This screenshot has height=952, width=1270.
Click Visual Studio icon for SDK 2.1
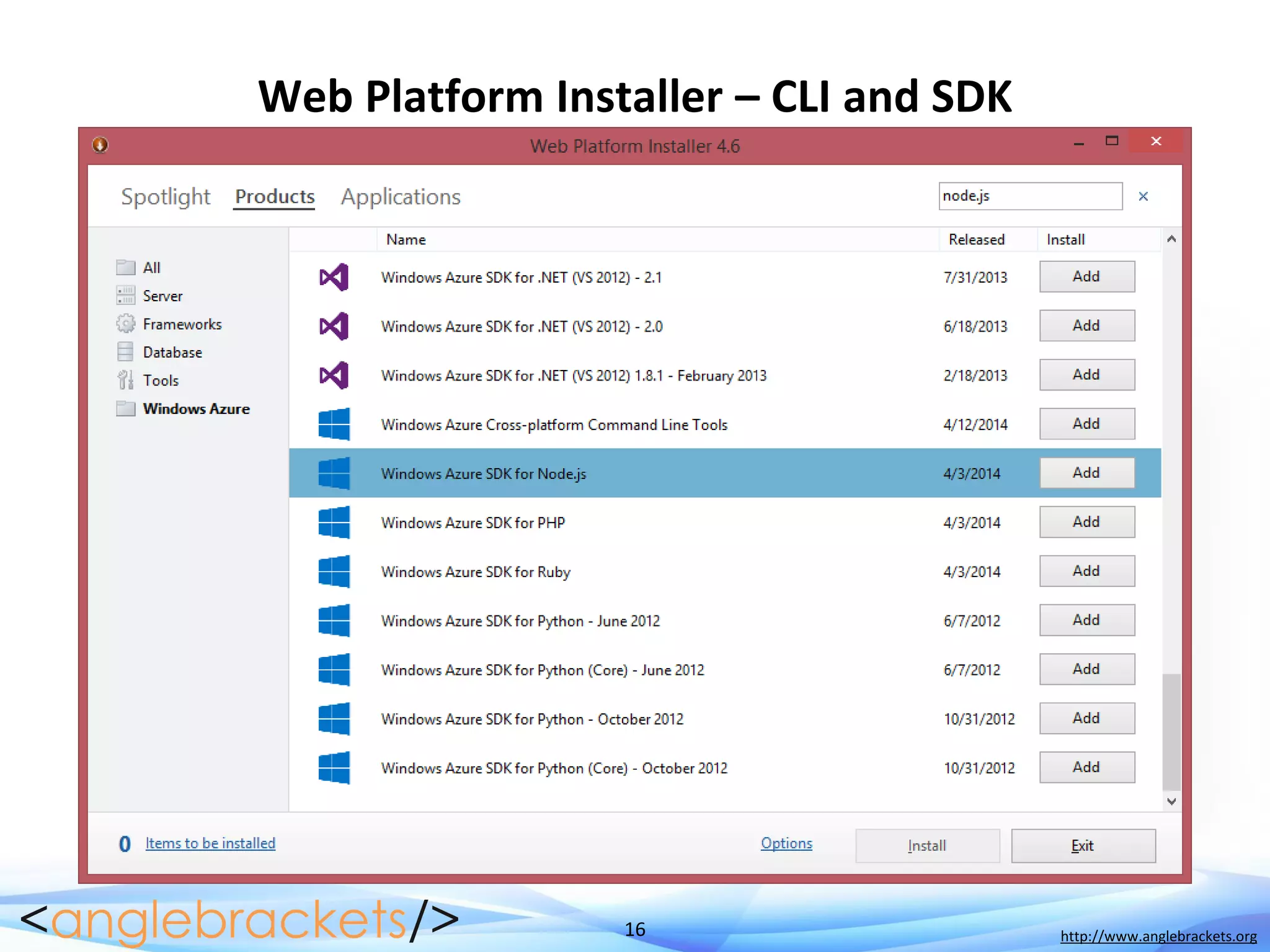pyautogui.click(x=334, y=277)
